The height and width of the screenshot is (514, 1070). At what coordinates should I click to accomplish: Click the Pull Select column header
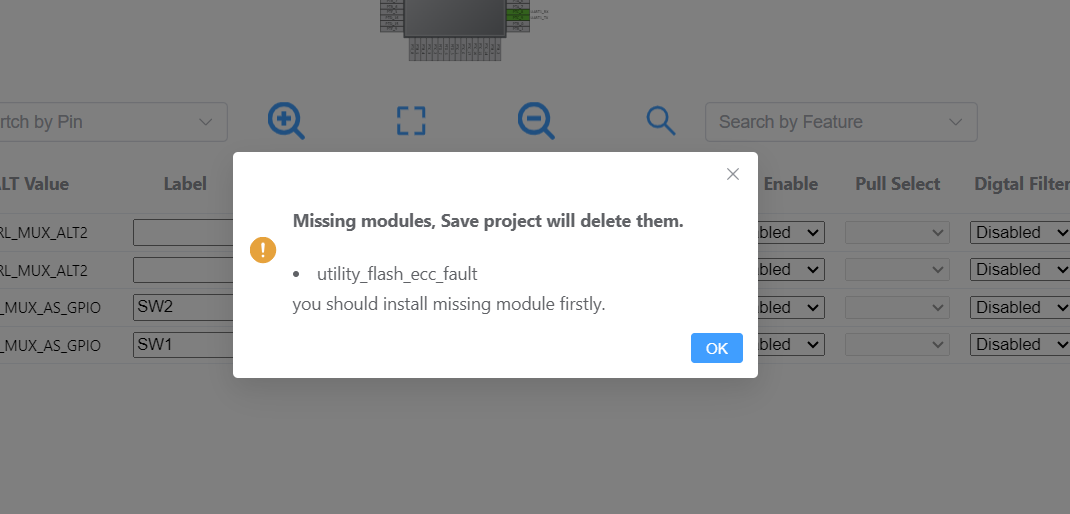(x=897, y=184)
